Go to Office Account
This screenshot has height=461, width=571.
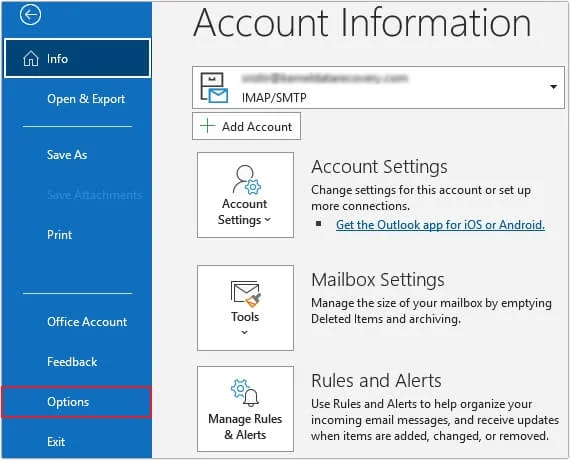point(87,322)
